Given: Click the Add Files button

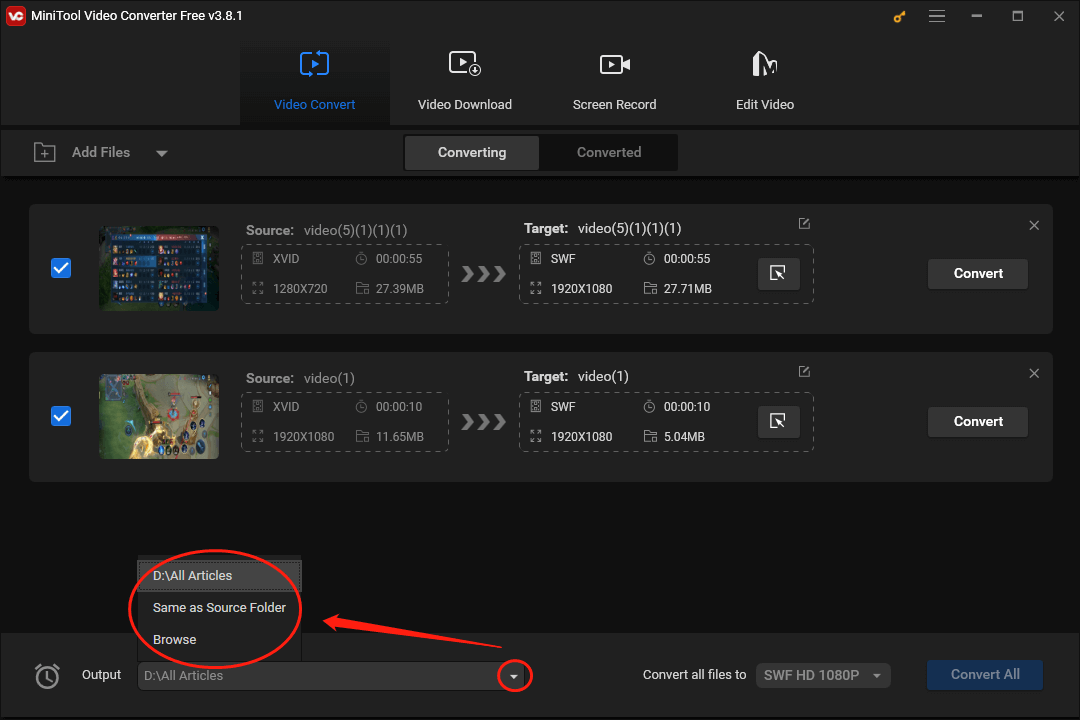Looking at the screenshot, I should click(x=101, y=152).
